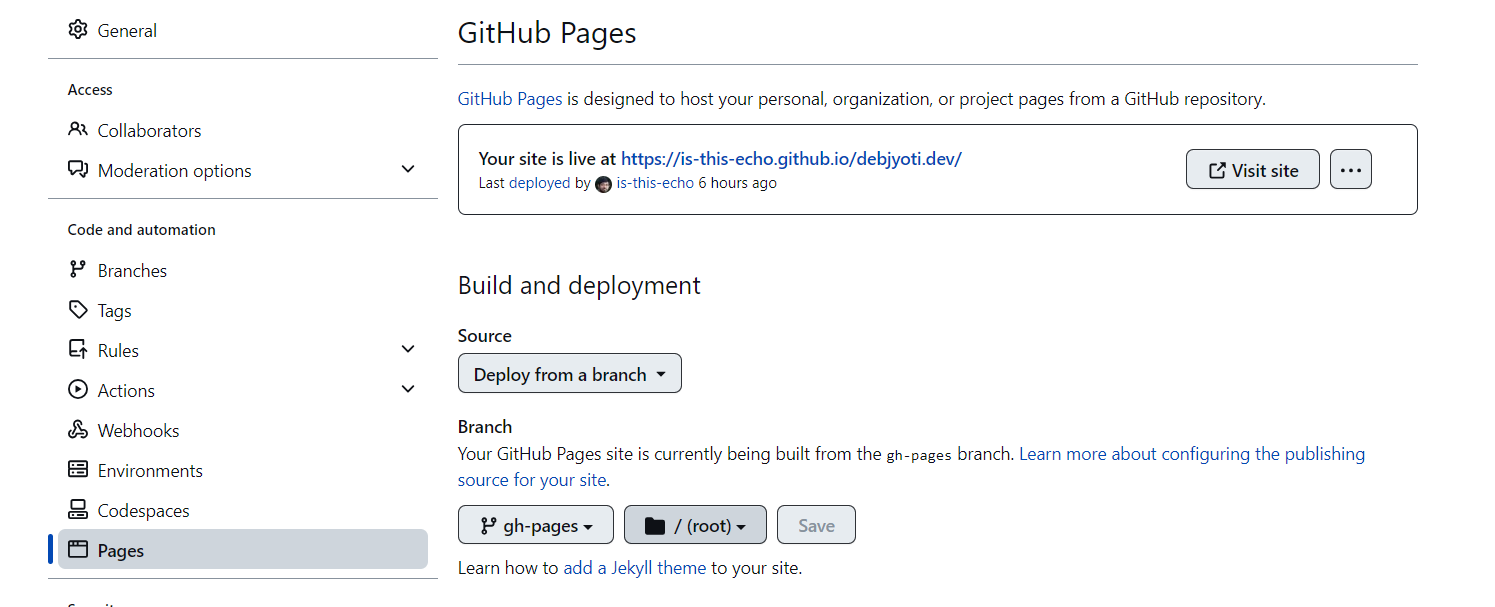Click the deployed link
This screenshot has height=607, width=1495.
(x=539, y=183)
